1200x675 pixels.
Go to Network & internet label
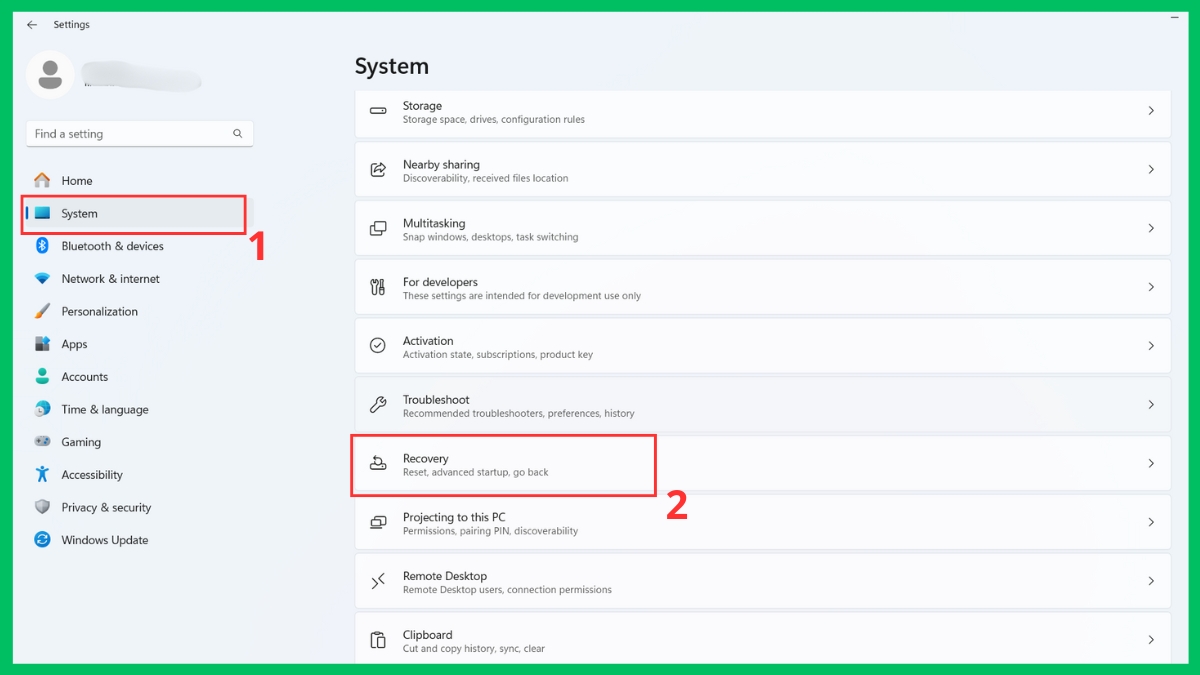[x=110, y=279]
